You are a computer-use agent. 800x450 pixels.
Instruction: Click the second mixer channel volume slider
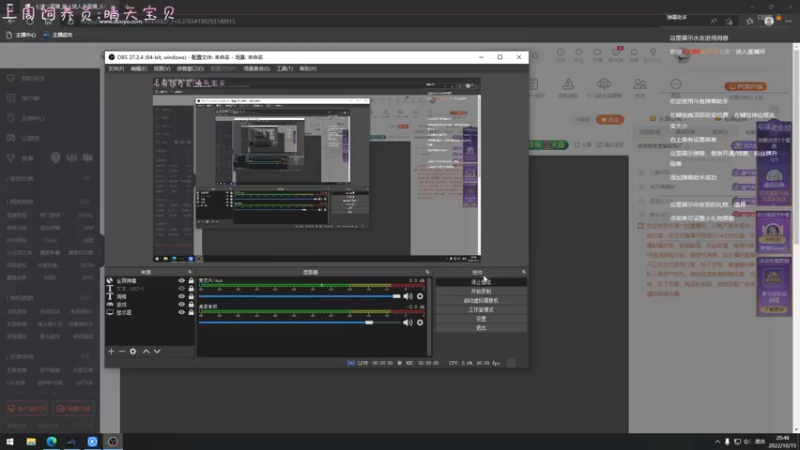coord(300,322)
